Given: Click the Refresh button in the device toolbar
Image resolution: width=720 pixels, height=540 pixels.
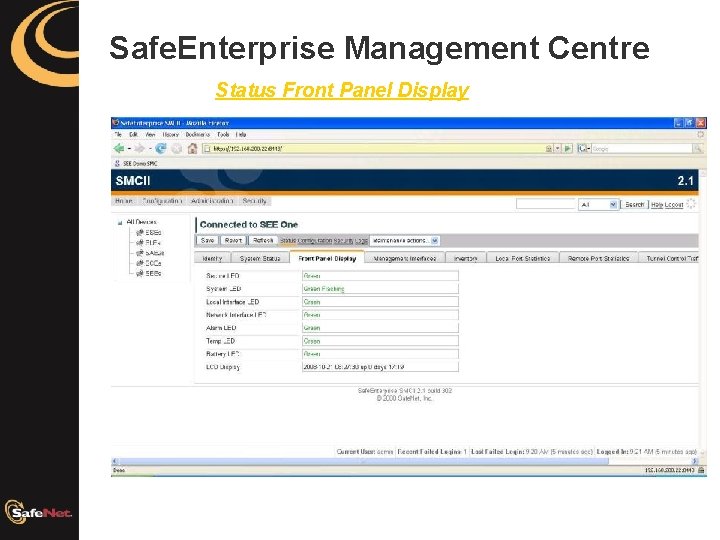Looking at the screenshot, I should tap(263, 240).
